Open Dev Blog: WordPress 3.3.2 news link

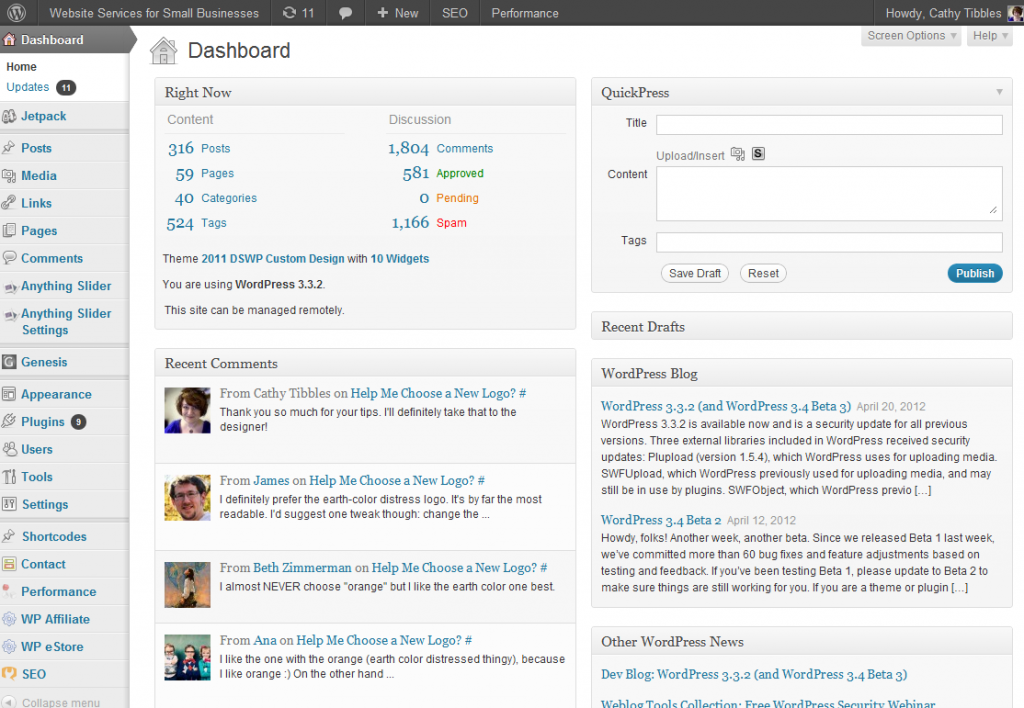pos(754,675)
